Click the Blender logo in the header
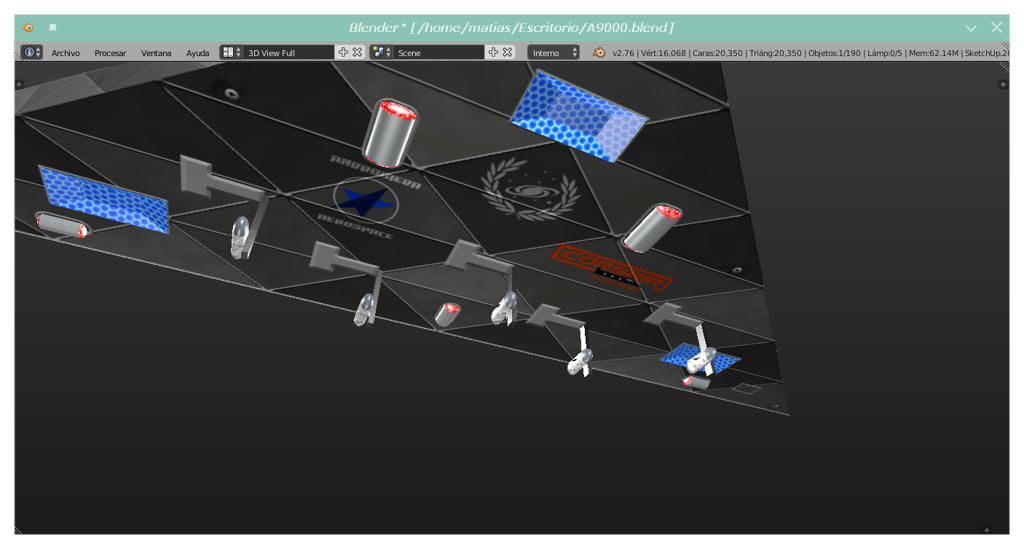The image size is (1024, 549). point(598,52)
